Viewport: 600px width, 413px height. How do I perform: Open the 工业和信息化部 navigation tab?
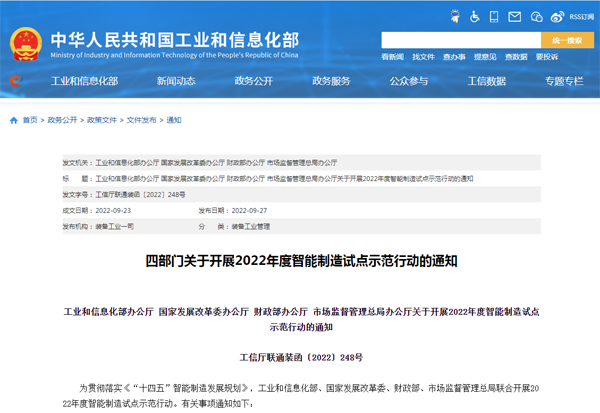point(84,81)
